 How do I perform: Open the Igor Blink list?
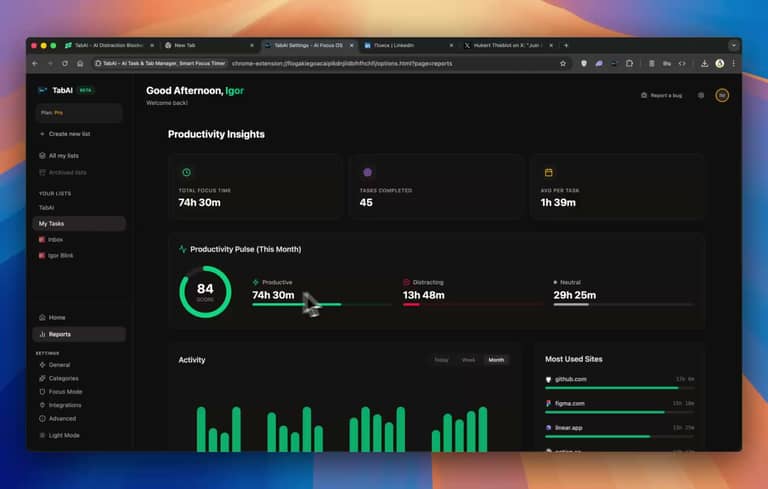tap(56, 256)
